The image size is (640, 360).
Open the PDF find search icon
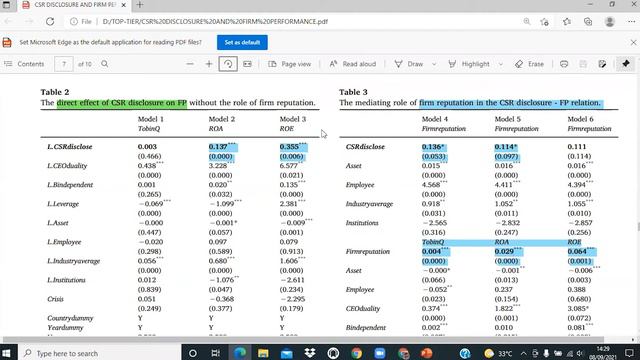click(x=104, y=64)
